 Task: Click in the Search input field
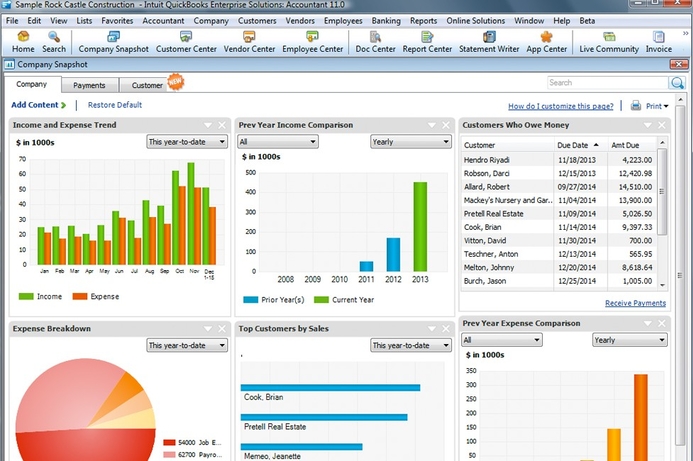click(x=608, y=83)
